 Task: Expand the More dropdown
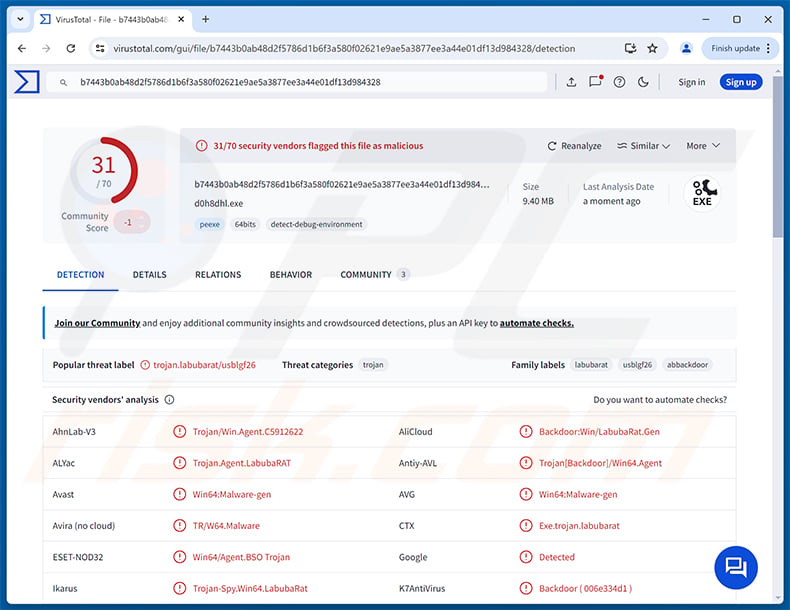pyautogui.click(x=703, y=146)
